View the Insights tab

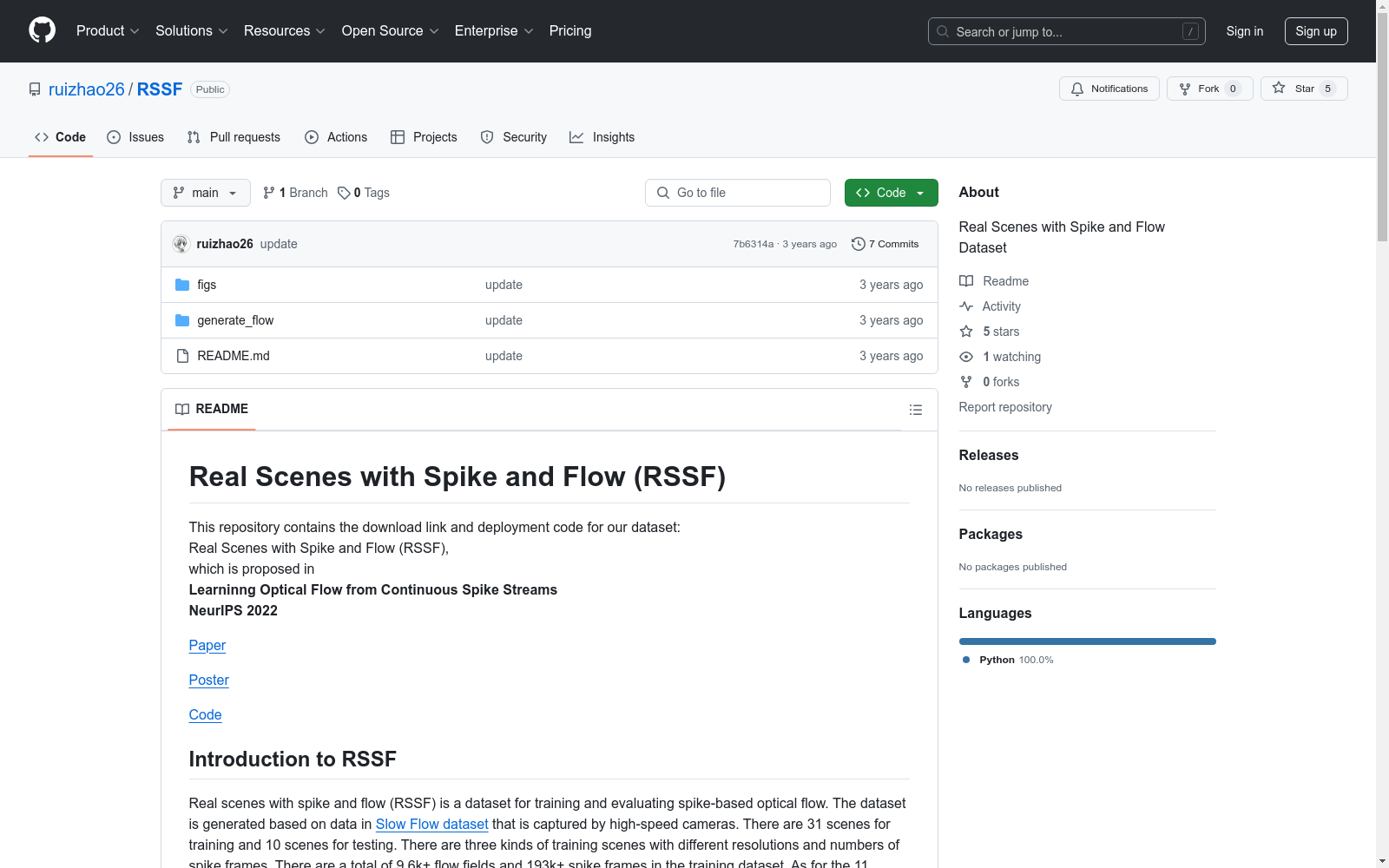[602, 137]
